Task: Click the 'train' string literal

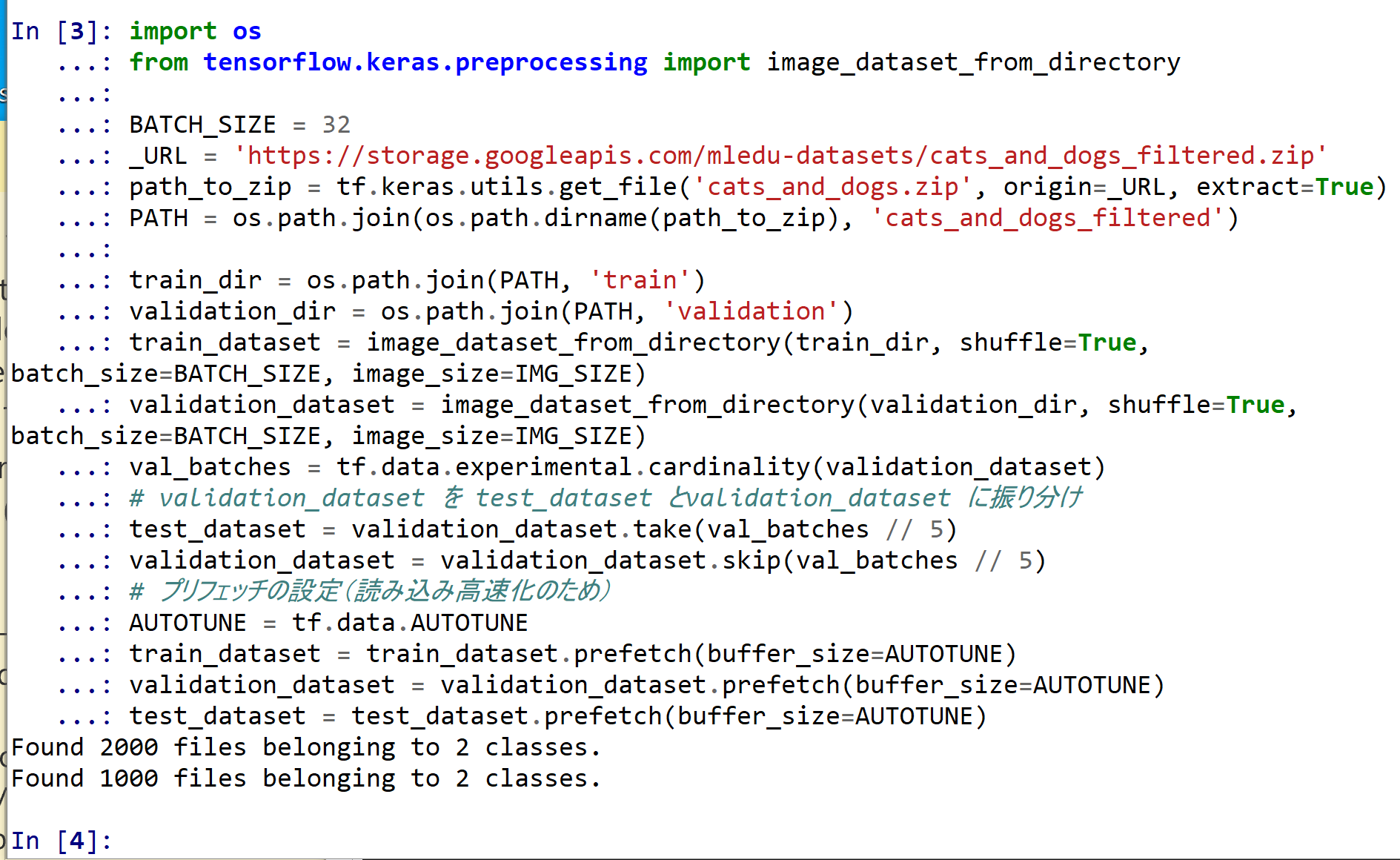Action: coord(640,280)
